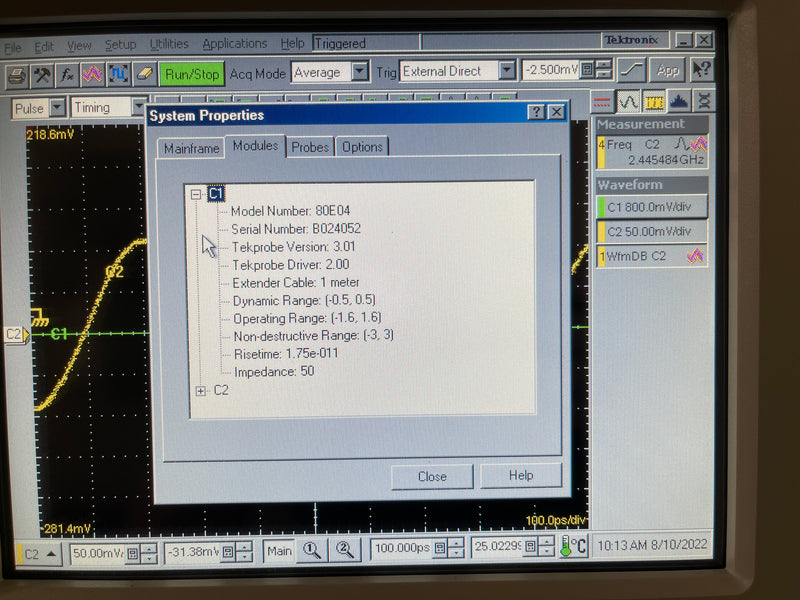Click the yellow swatch beside bottom C2 selector
This screenshot has width=800, height=600.
(x=20, y=555)
